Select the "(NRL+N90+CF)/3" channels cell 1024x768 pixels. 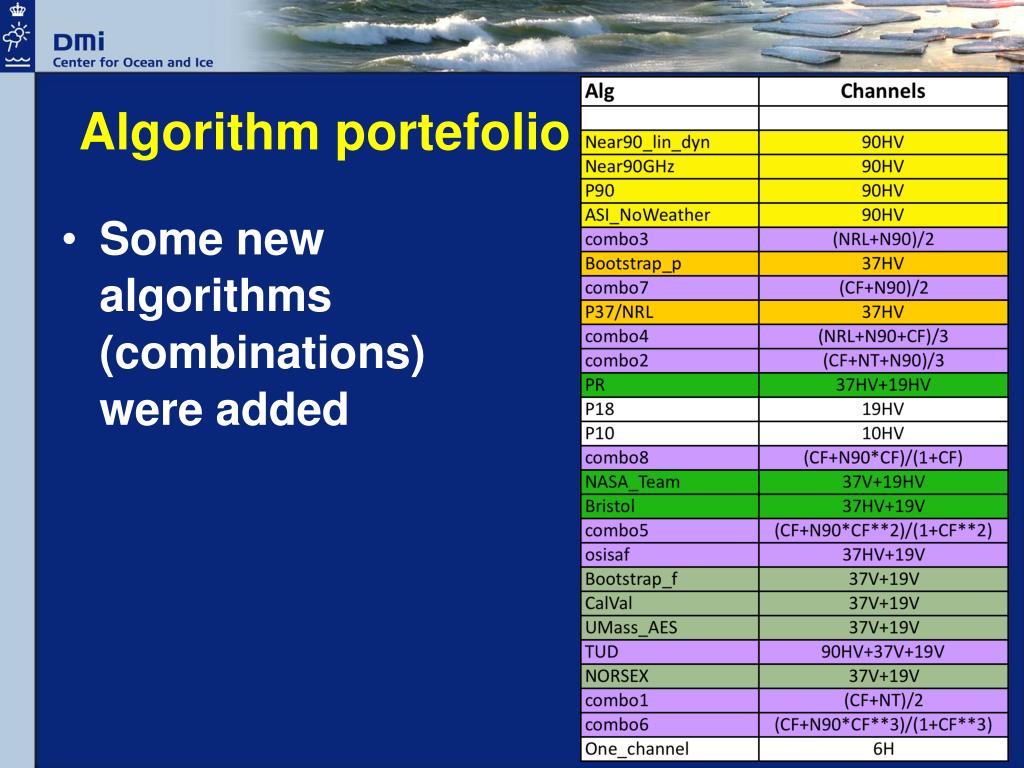click(883, 336)
